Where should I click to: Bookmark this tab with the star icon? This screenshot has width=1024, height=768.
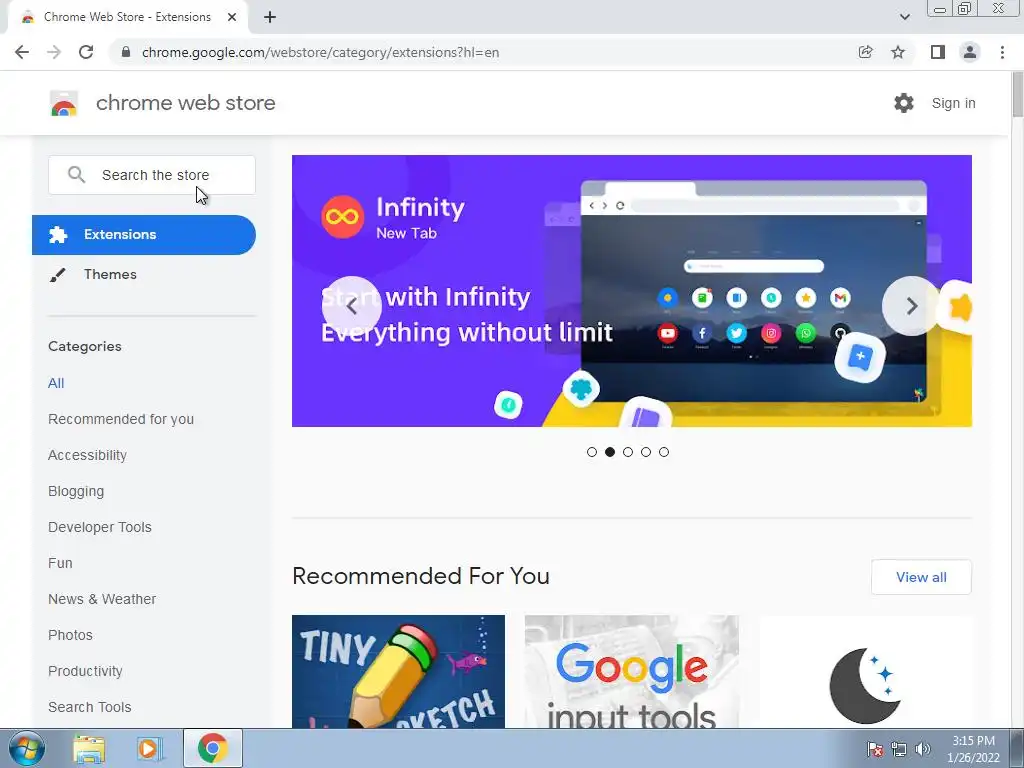point(898,52)
